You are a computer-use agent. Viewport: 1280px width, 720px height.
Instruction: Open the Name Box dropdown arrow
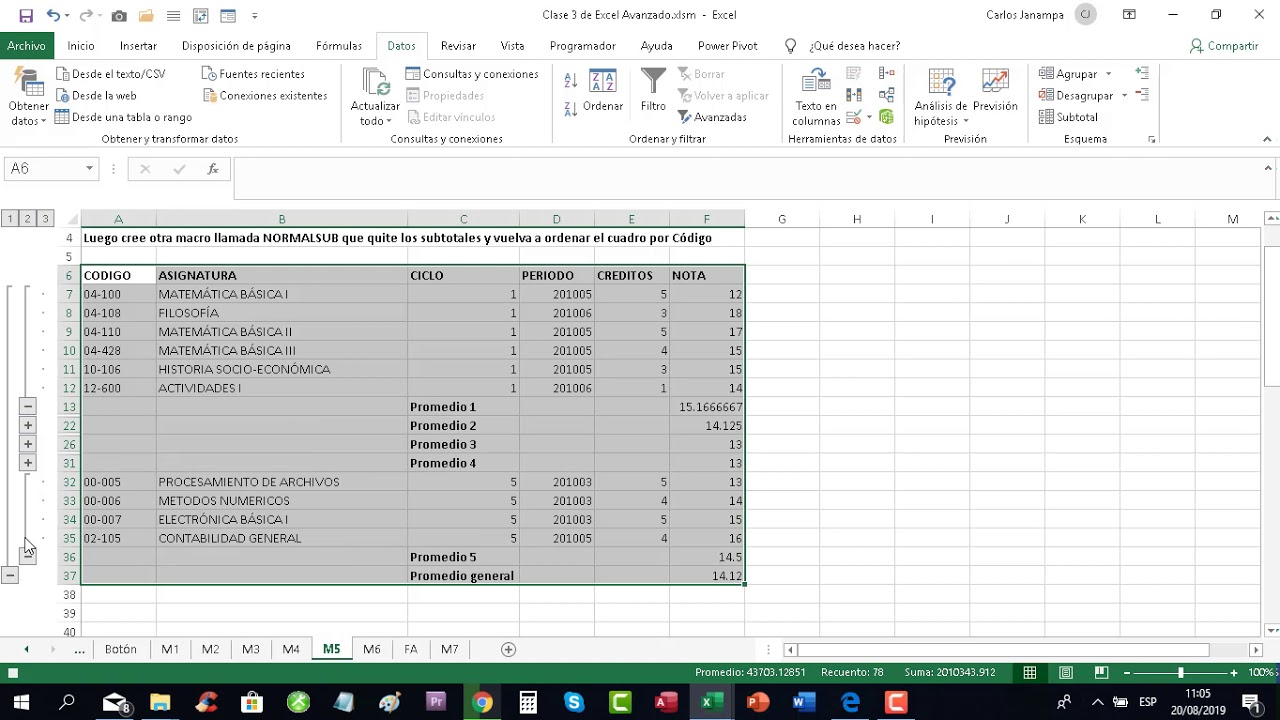[x=89, y=169]
